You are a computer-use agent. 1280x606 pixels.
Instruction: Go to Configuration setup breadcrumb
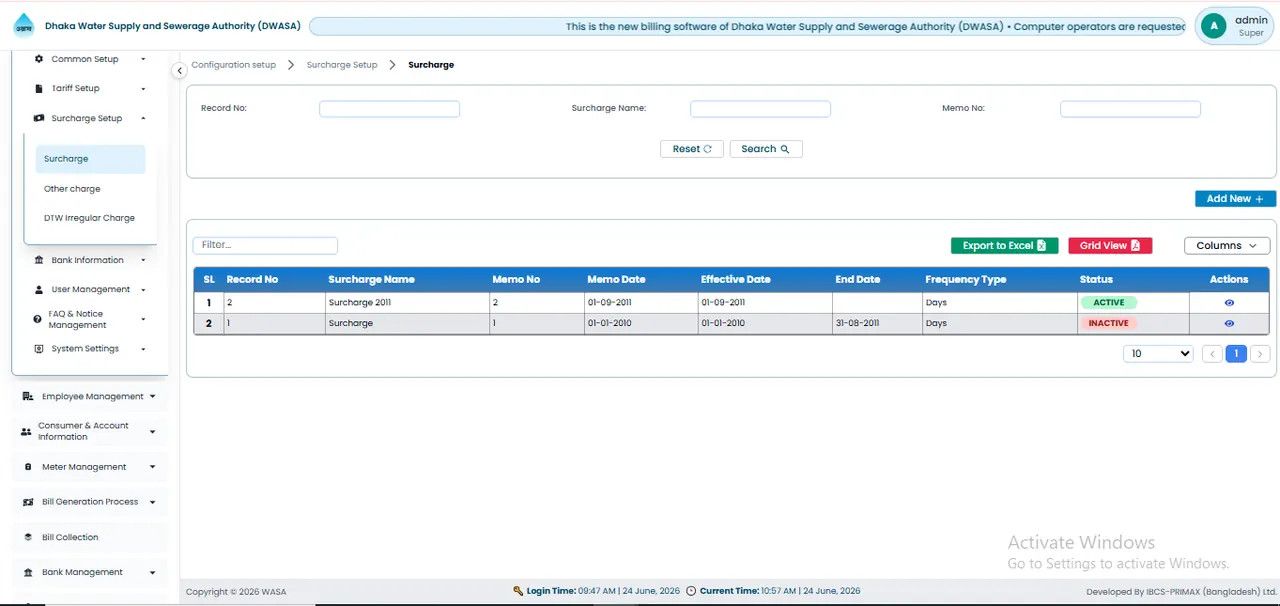(x=234, y=65)
